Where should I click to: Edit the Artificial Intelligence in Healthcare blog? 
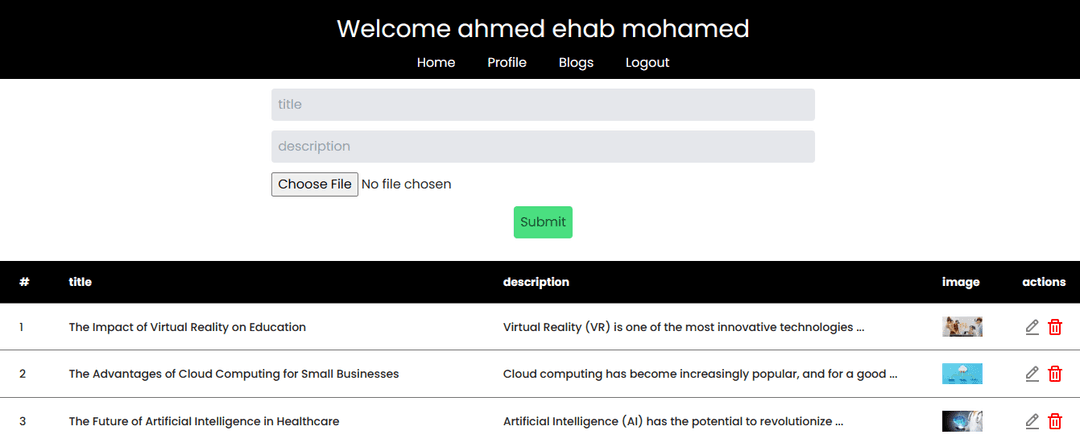point(1032,421)
